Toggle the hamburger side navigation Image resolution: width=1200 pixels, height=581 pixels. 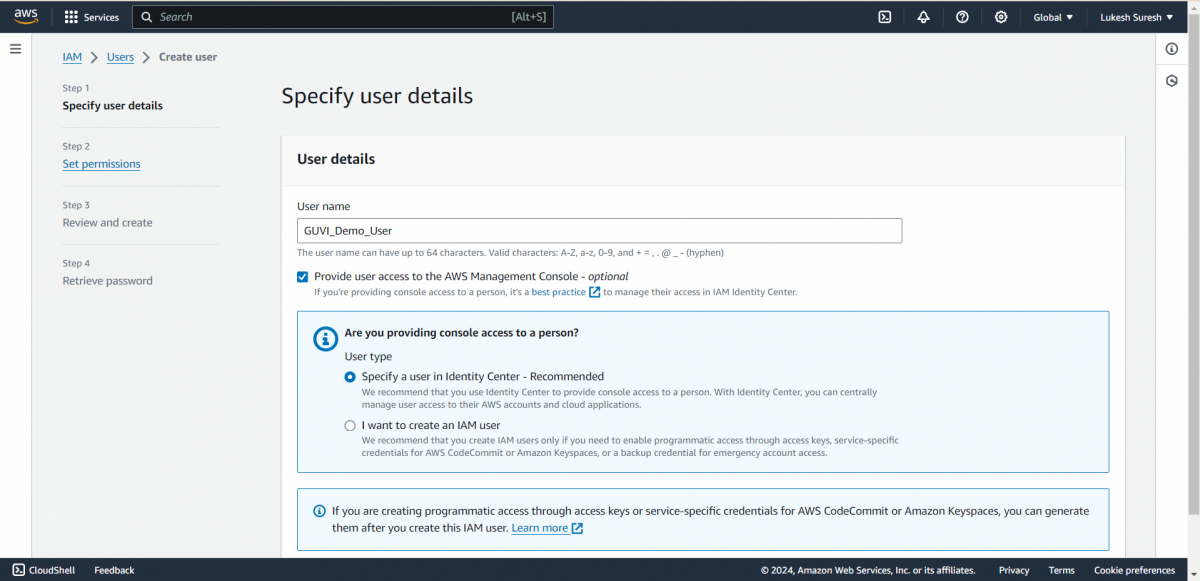pos(16,49)
